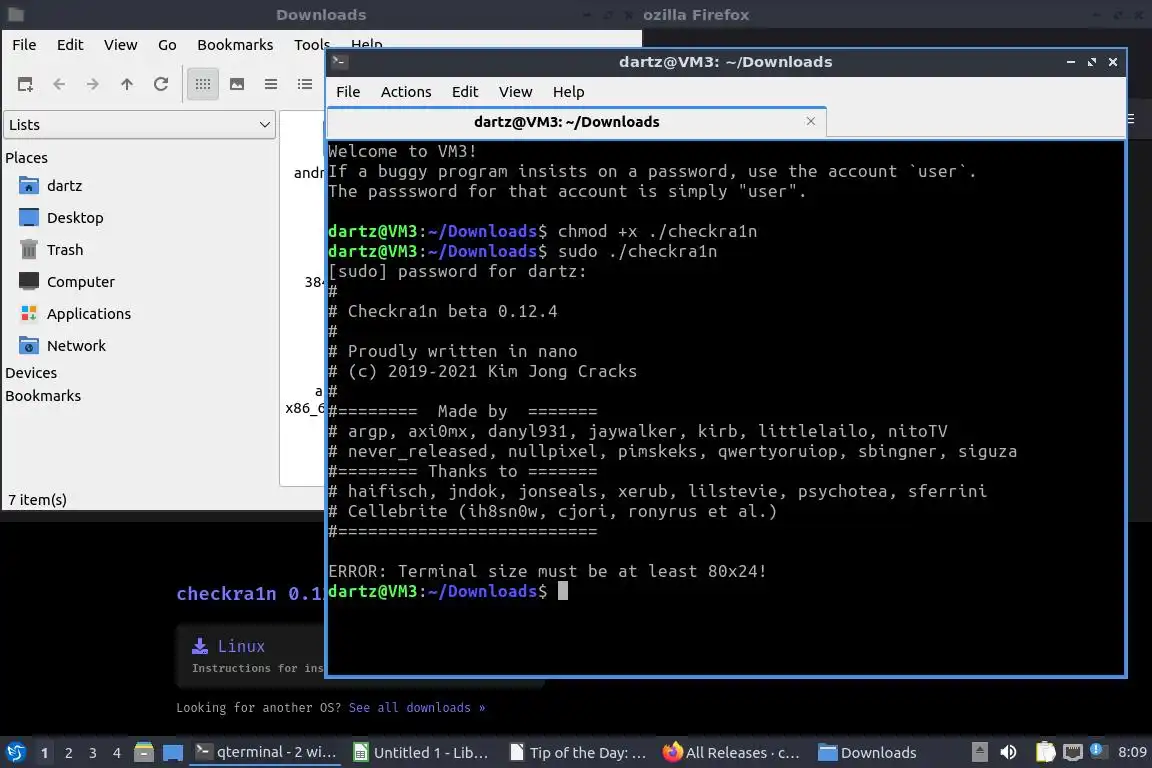1152x768 pixels.
Task: Open Actions menu in qterminal
Action: click(x=406, y=92)
